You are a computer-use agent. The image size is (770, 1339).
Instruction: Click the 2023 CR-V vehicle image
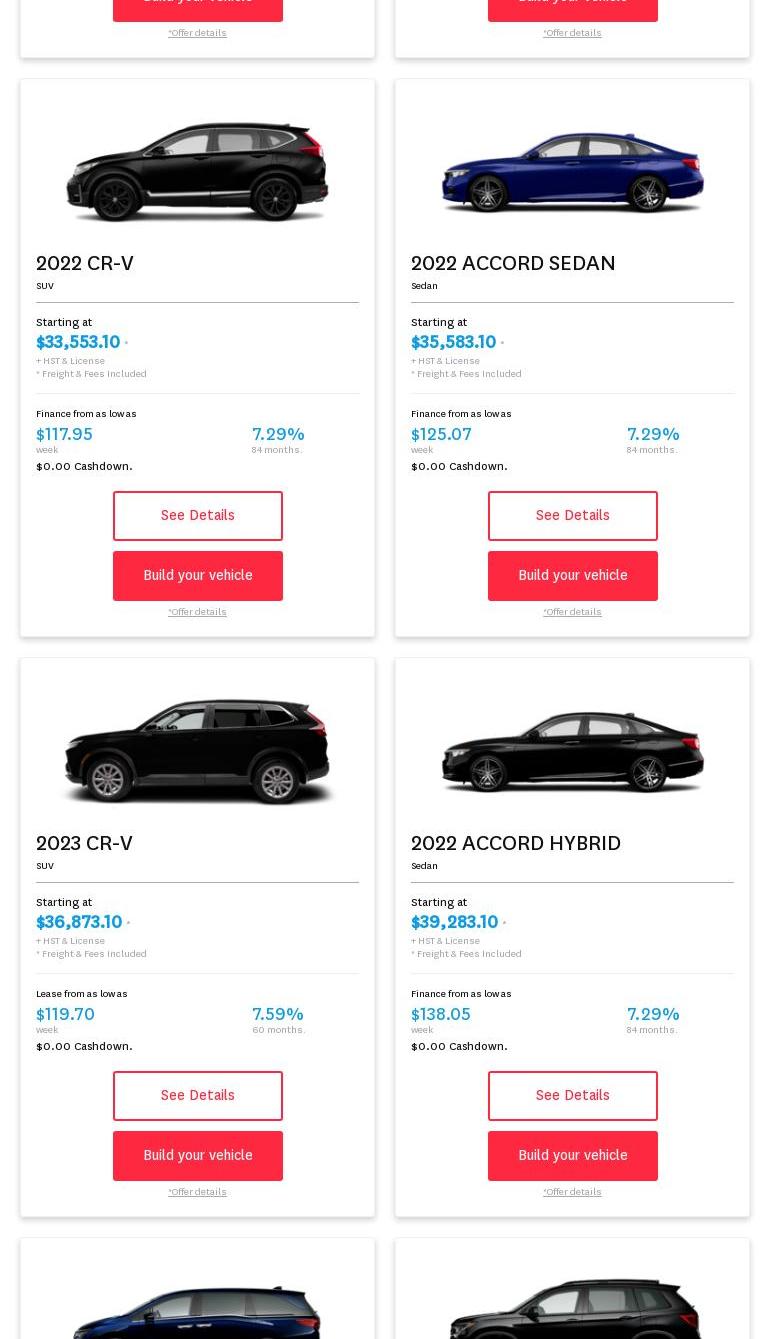click(197, 752)
